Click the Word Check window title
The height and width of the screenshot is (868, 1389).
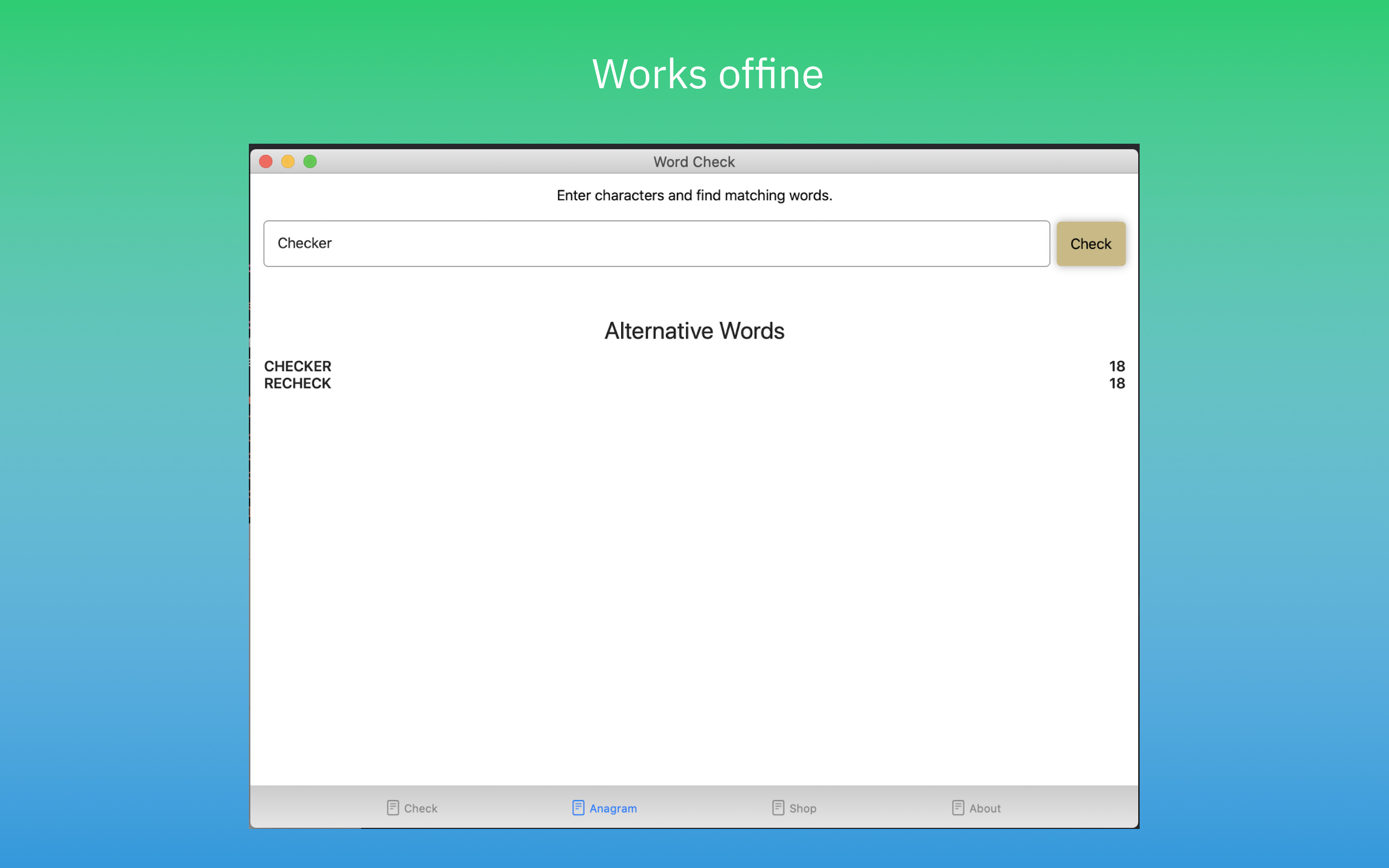[694, 162]
